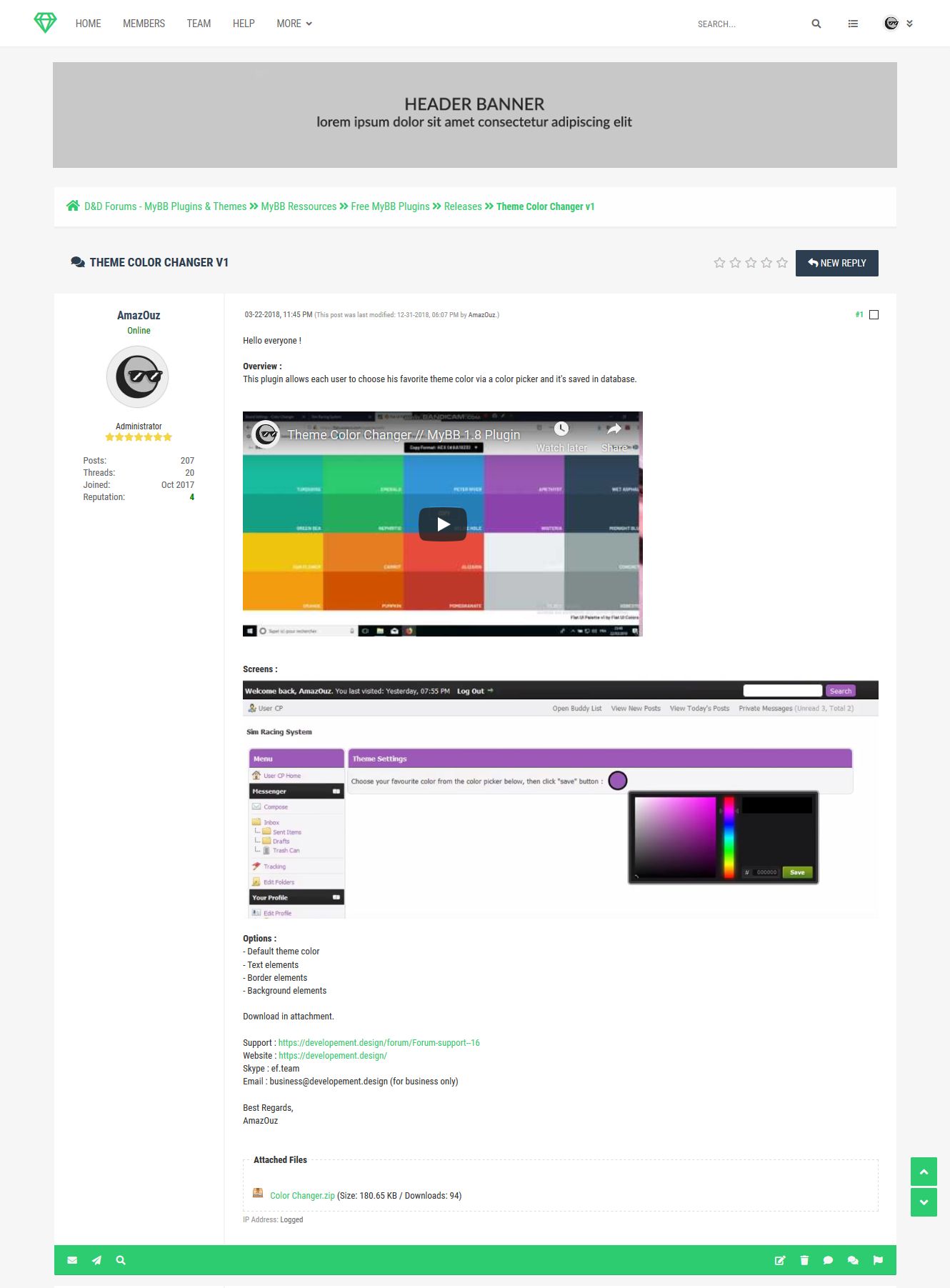Open the HOME nav item
The width and height of the screenshot is (950, 1288).
[89, 24]
